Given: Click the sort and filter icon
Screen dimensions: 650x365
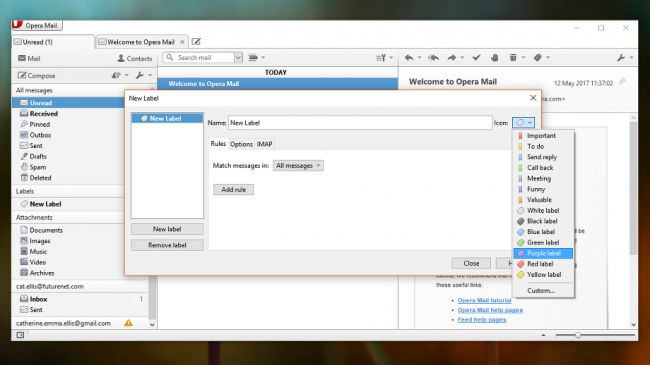Looking at the screenshot, I should coord(381,58).
